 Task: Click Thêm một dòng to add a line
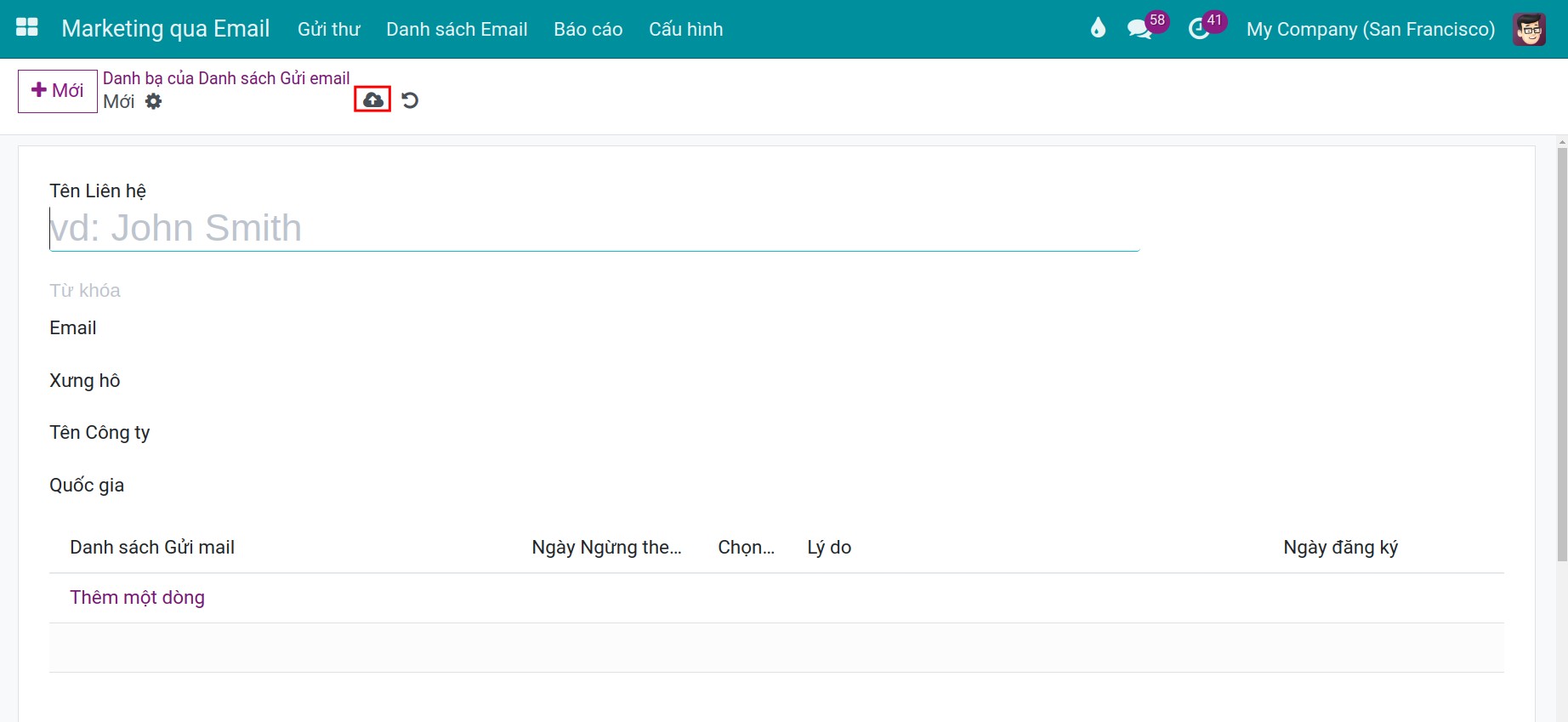click(137, 597)
